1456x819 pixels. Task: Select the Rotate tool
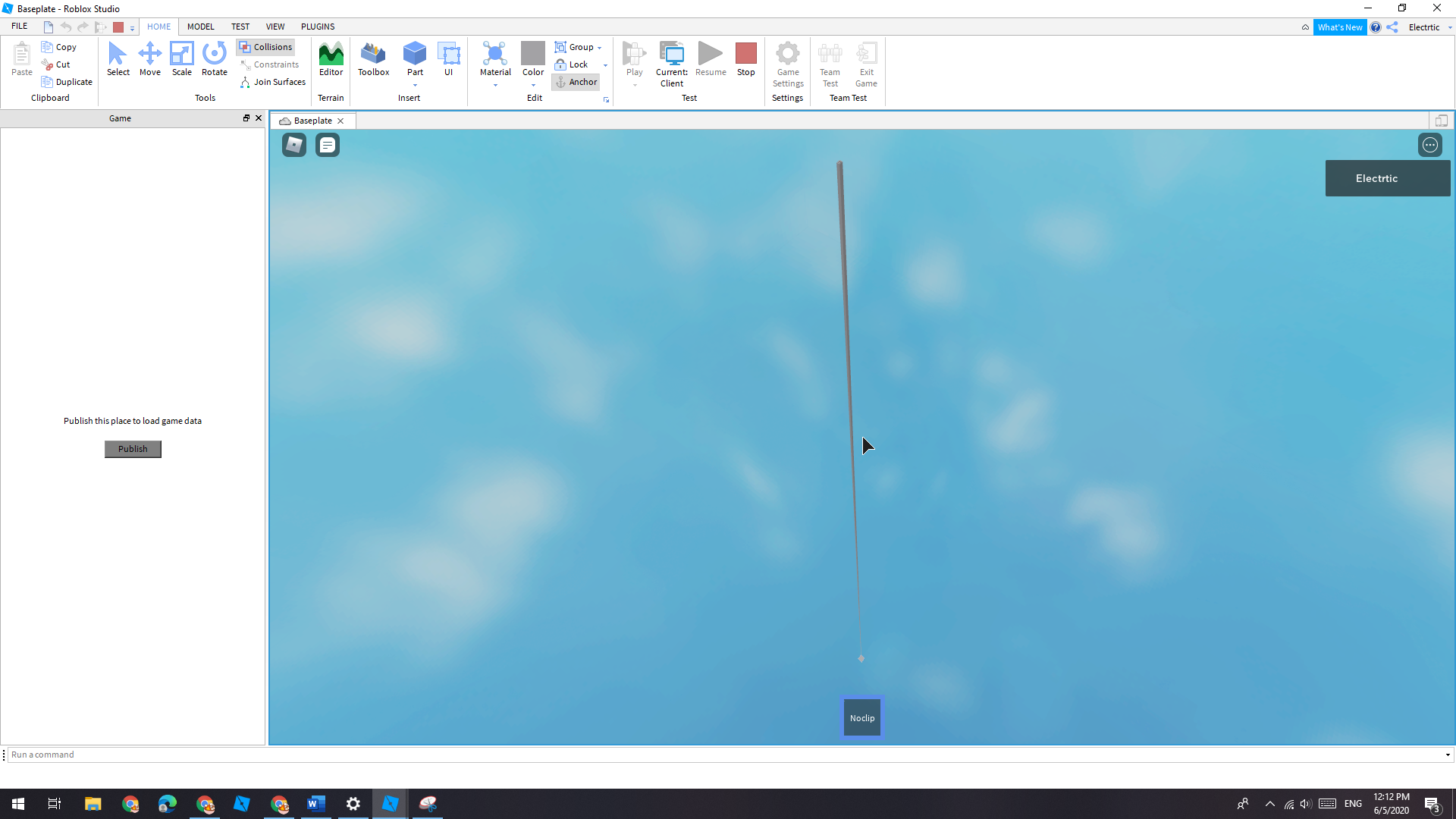214,58
